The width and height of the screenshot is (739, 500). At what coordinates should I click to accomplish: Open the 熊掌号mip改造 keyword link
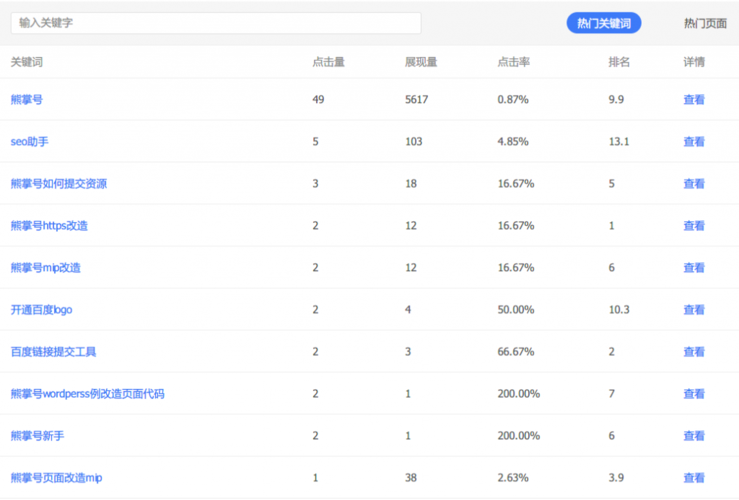[46, 267]
